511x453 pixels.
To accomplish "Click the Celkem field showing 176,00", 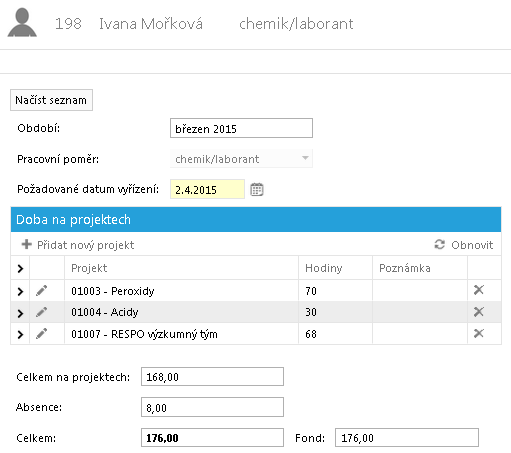I will click(x=212, y=437).
